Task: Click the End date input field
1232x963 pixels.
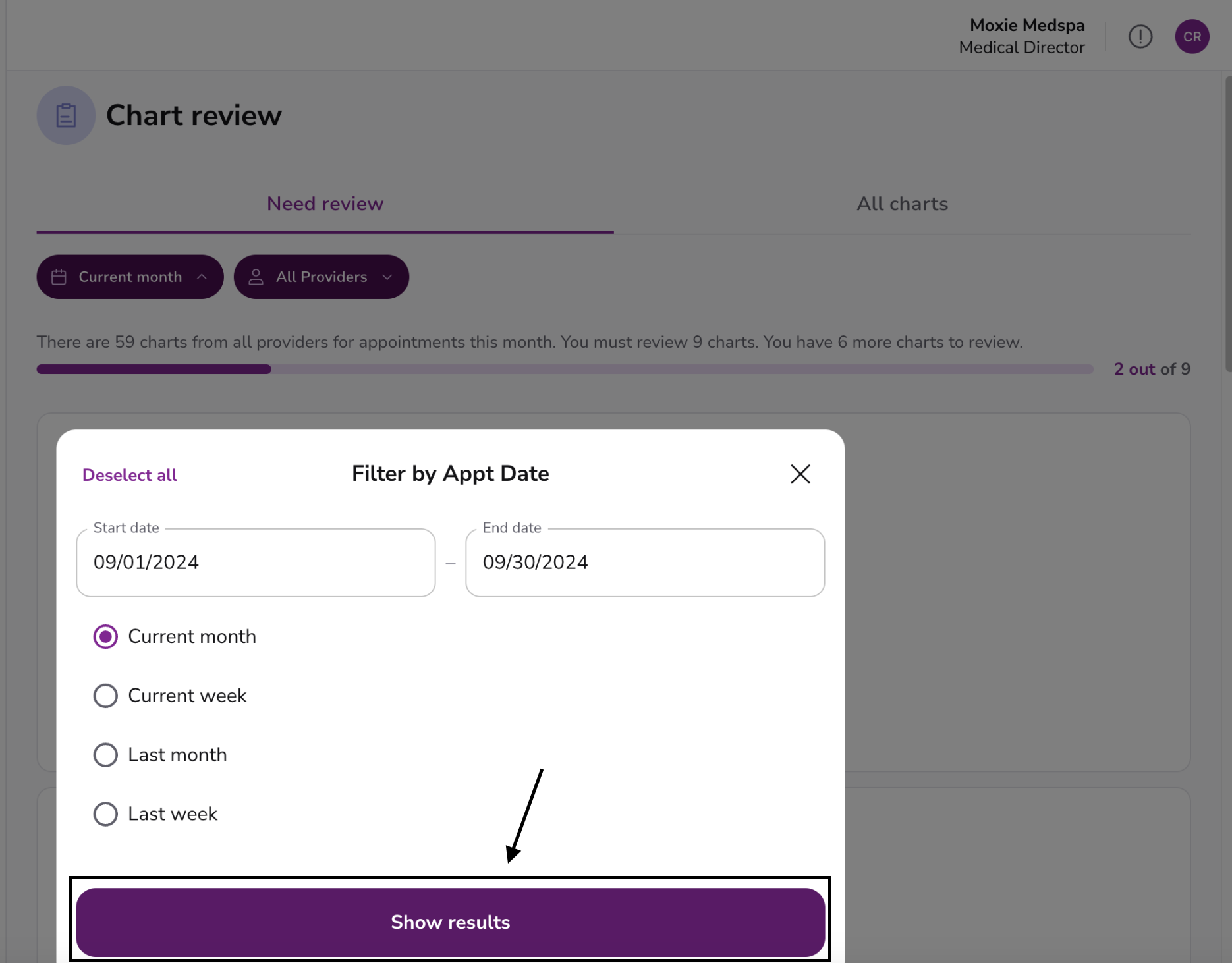Action: pos(645,563)
